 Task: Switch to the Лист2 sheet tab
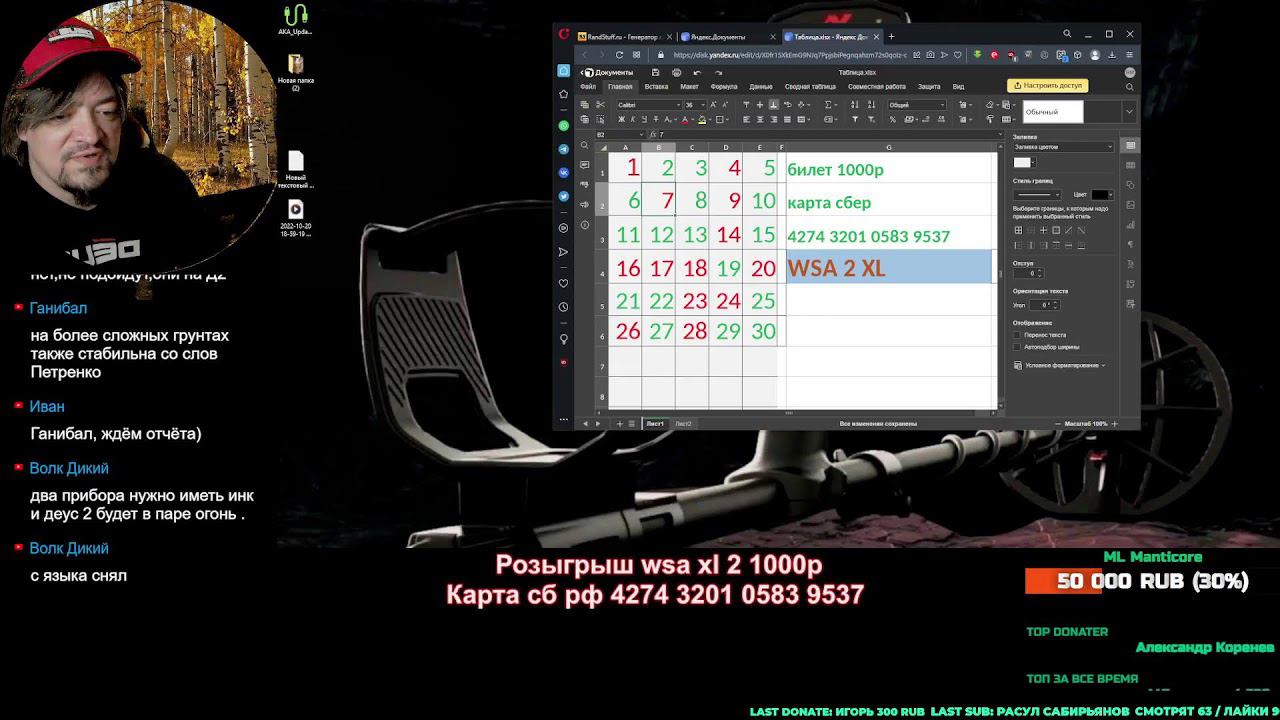[683, 424]
